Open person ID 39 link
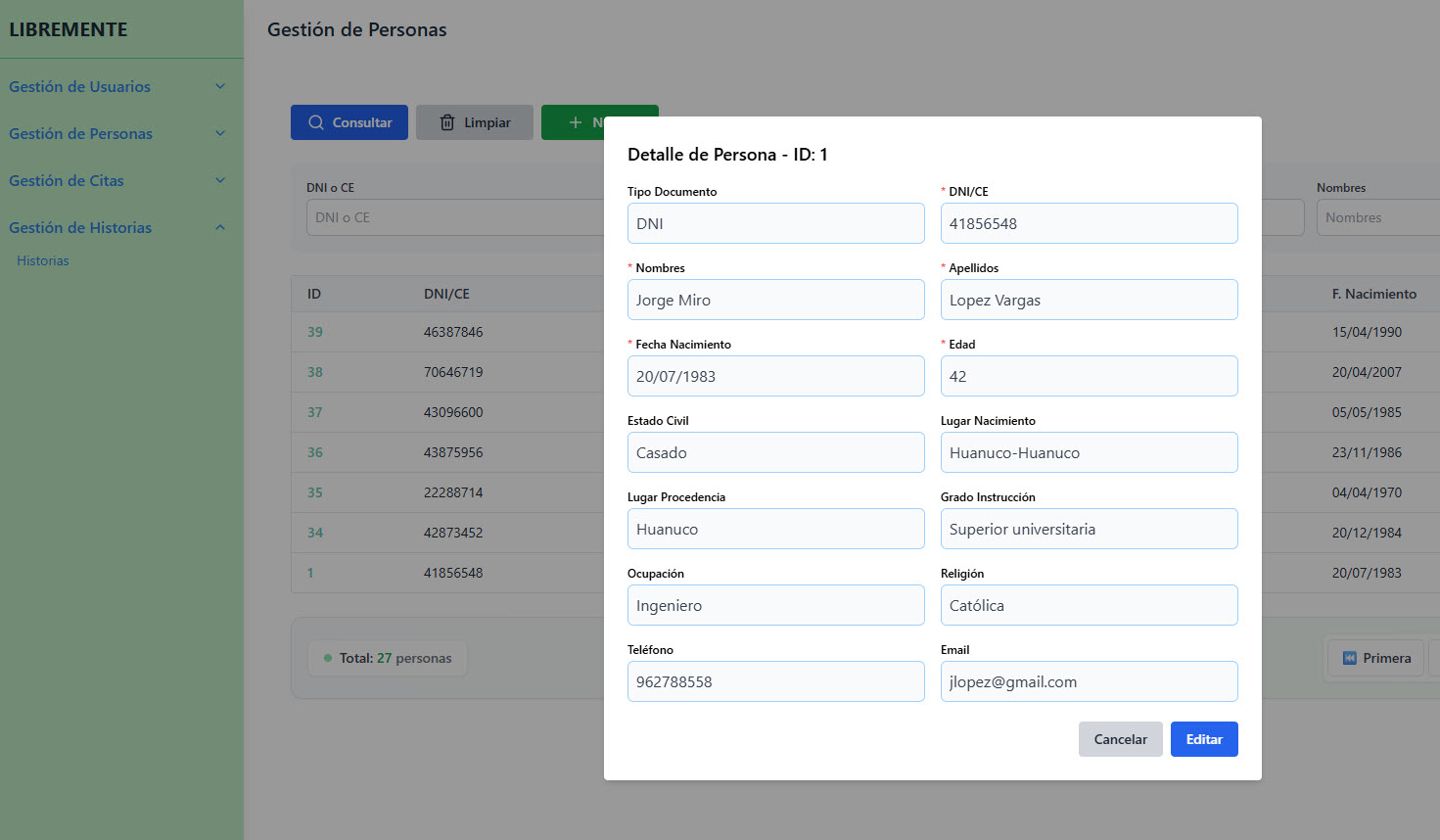The height and width of the screenshot is (840, 1440). coord(315,332)
